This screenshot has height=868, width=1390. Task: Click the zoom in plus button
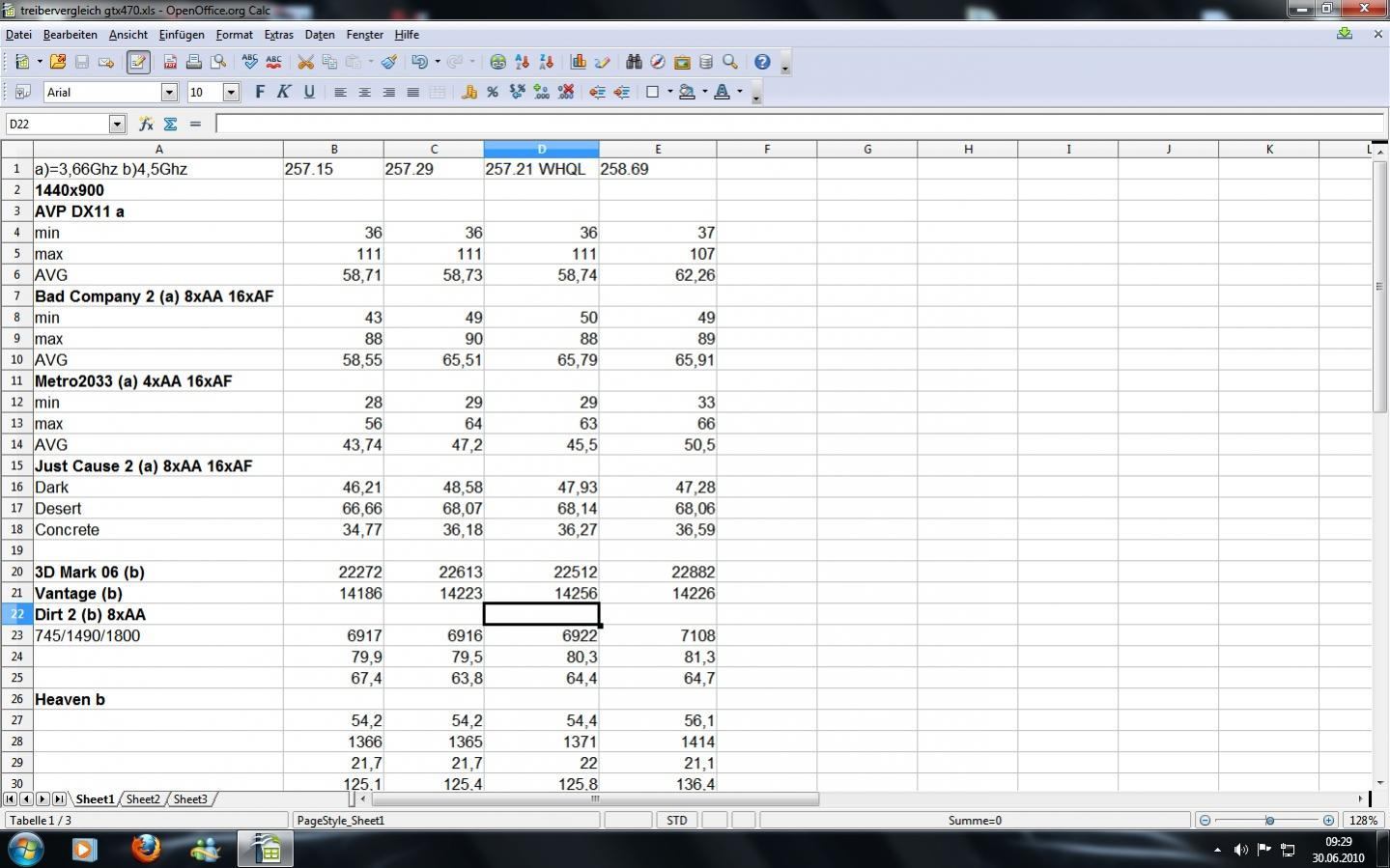click(x=1329, y=820)
